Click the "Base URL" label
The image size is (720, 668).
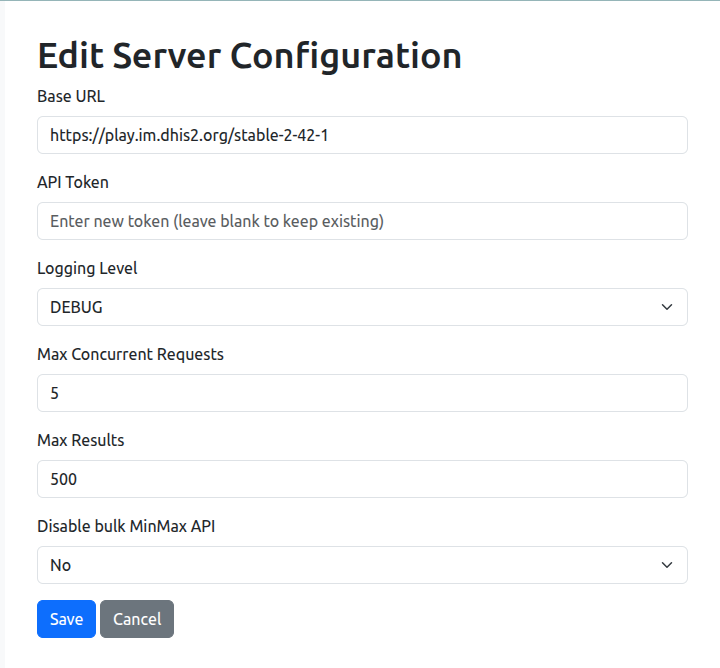coord(71,97)
